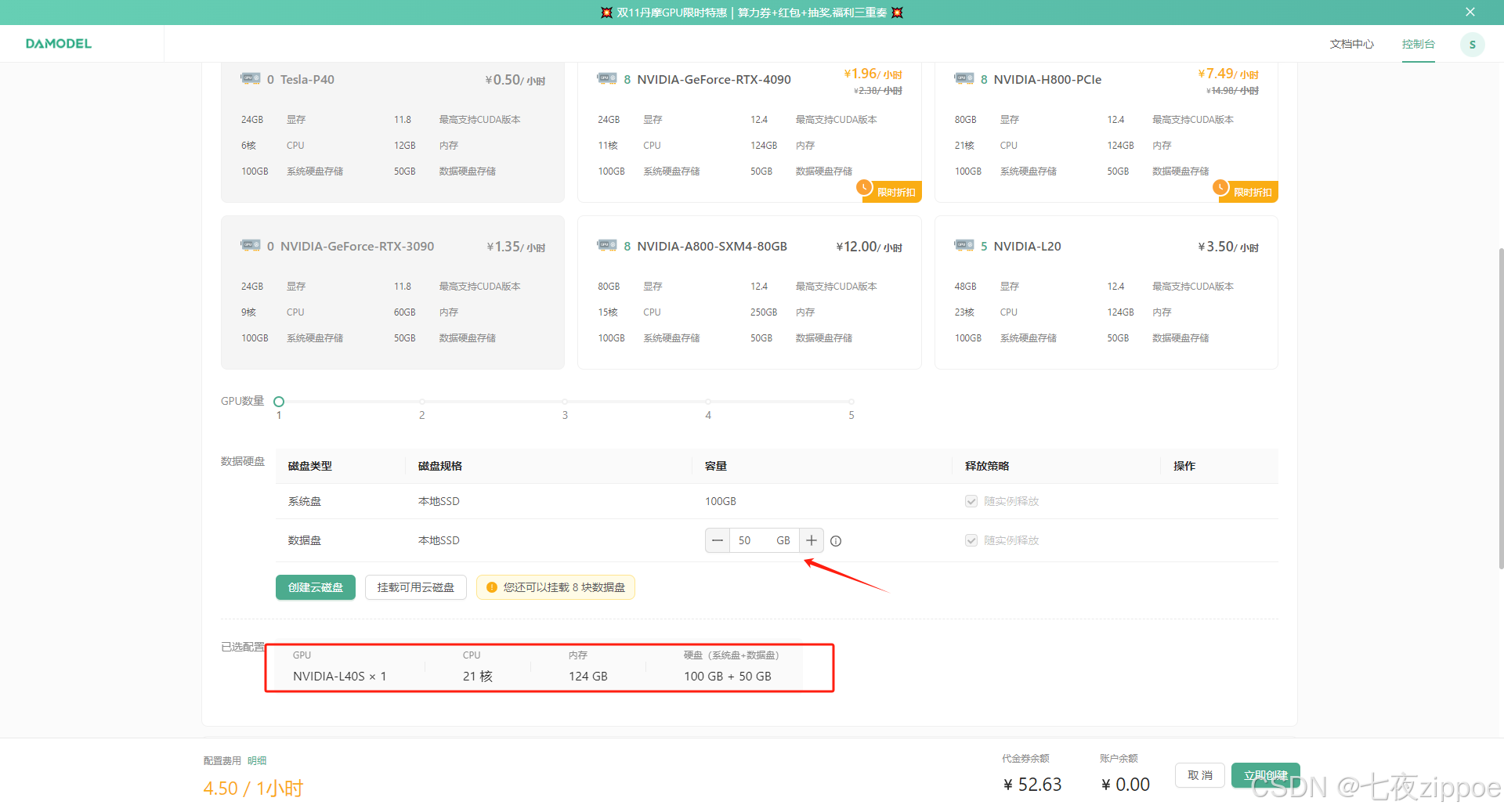Click 取消 cancel button
Screen dimensions: 1504x812
[x=1200, y=775]
